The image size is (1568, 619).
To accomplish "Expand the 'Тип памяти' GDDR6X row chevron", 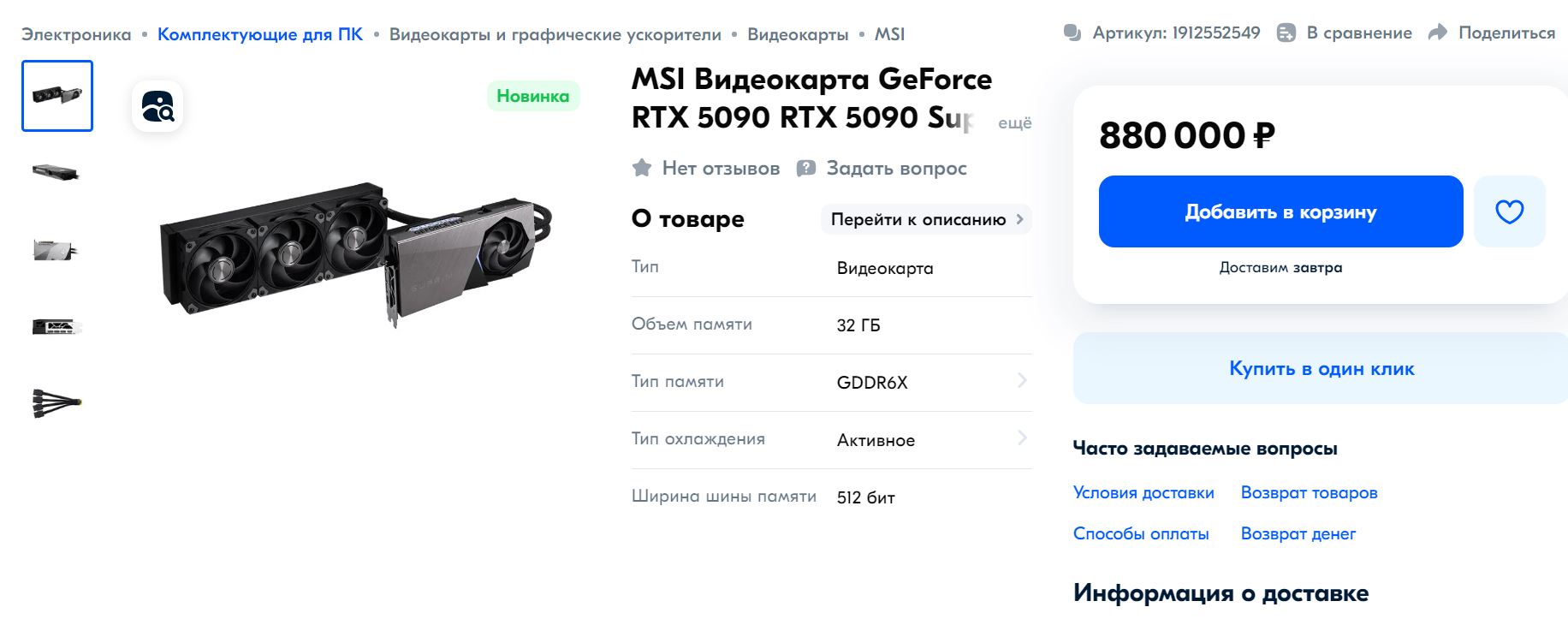I will (x=1022, y=381).
